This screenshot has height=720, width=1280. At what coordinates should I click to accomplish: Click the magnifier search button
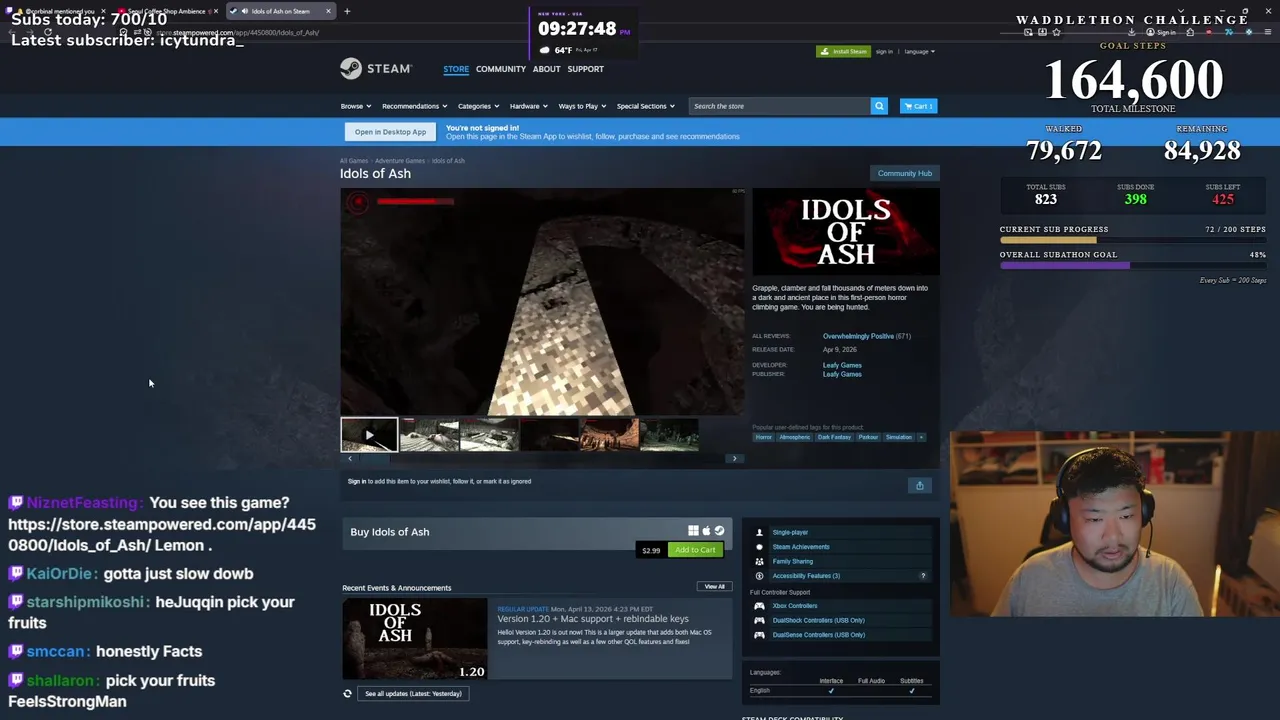click(879, 106)
